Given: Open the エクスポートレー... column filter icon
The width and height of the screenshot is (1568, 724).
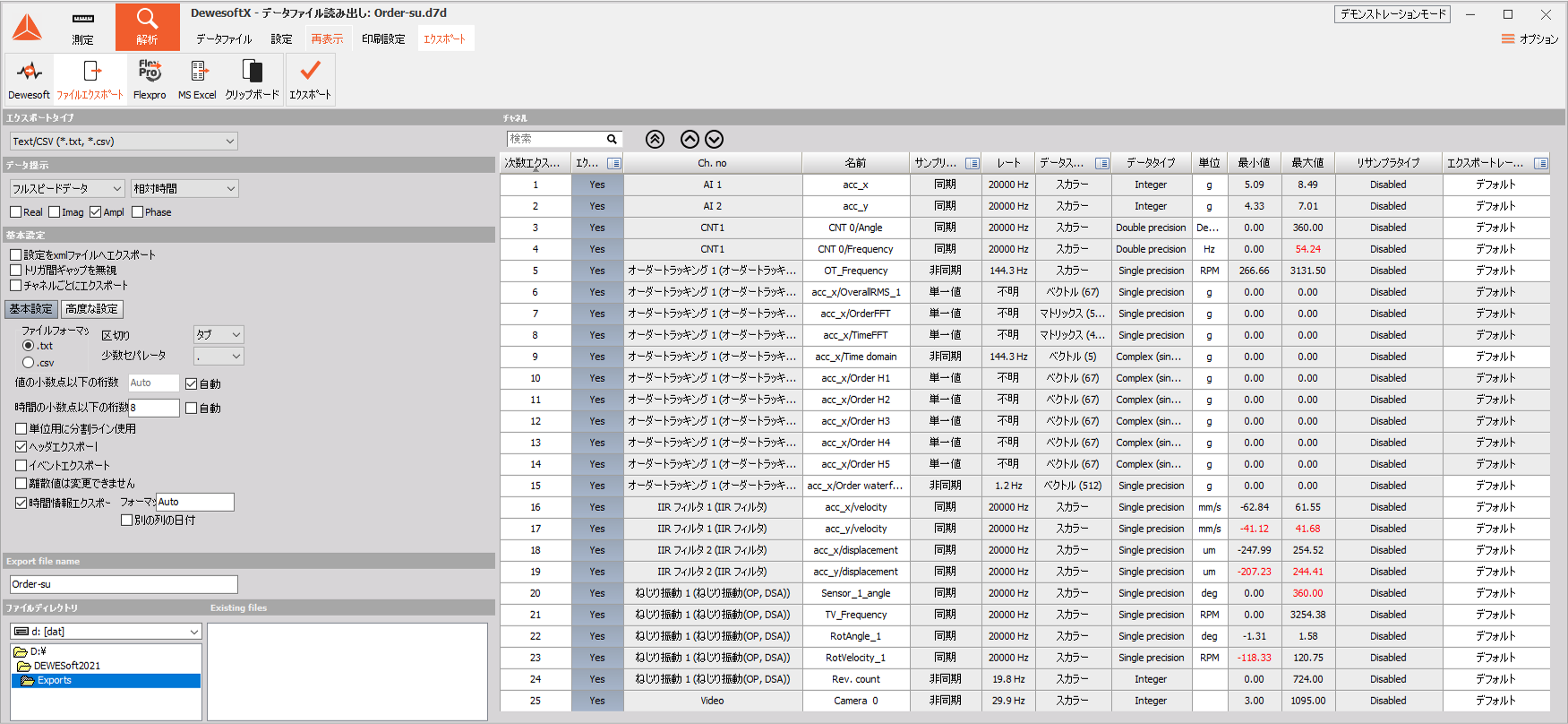Looking at the screenshot, I should pyautogui.click(x=1541, y=163).
